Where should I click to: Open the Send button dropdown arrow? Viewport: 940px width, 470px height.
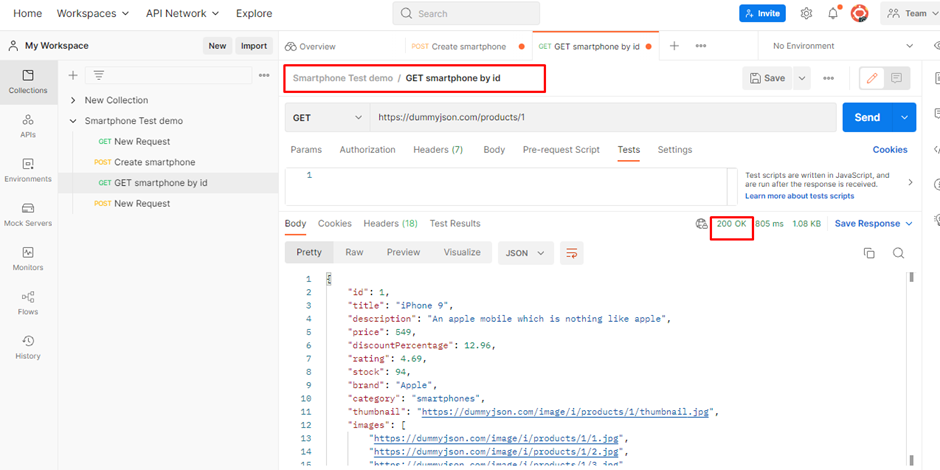[x=905, y=118]
